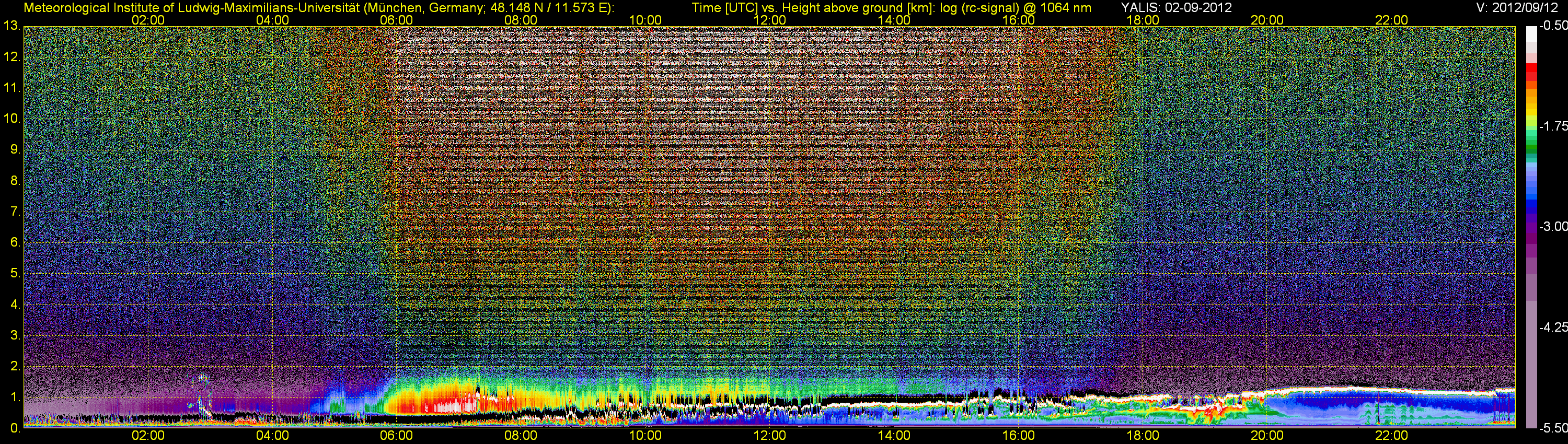1568x444 pixels.
Task: Click the 12:00 label on the bottom time axis
Action: pos(769,436)
